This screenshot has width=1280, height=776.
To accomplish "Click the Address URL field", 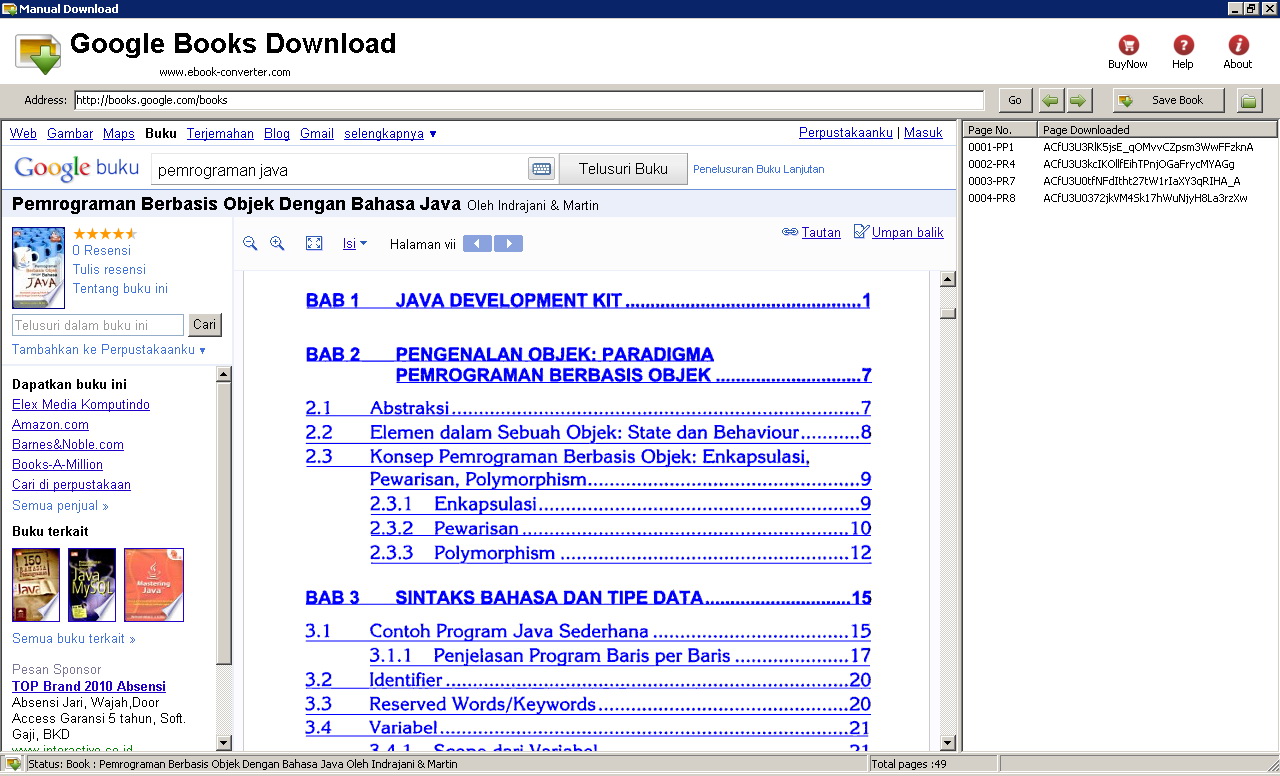I will (529, 100).
